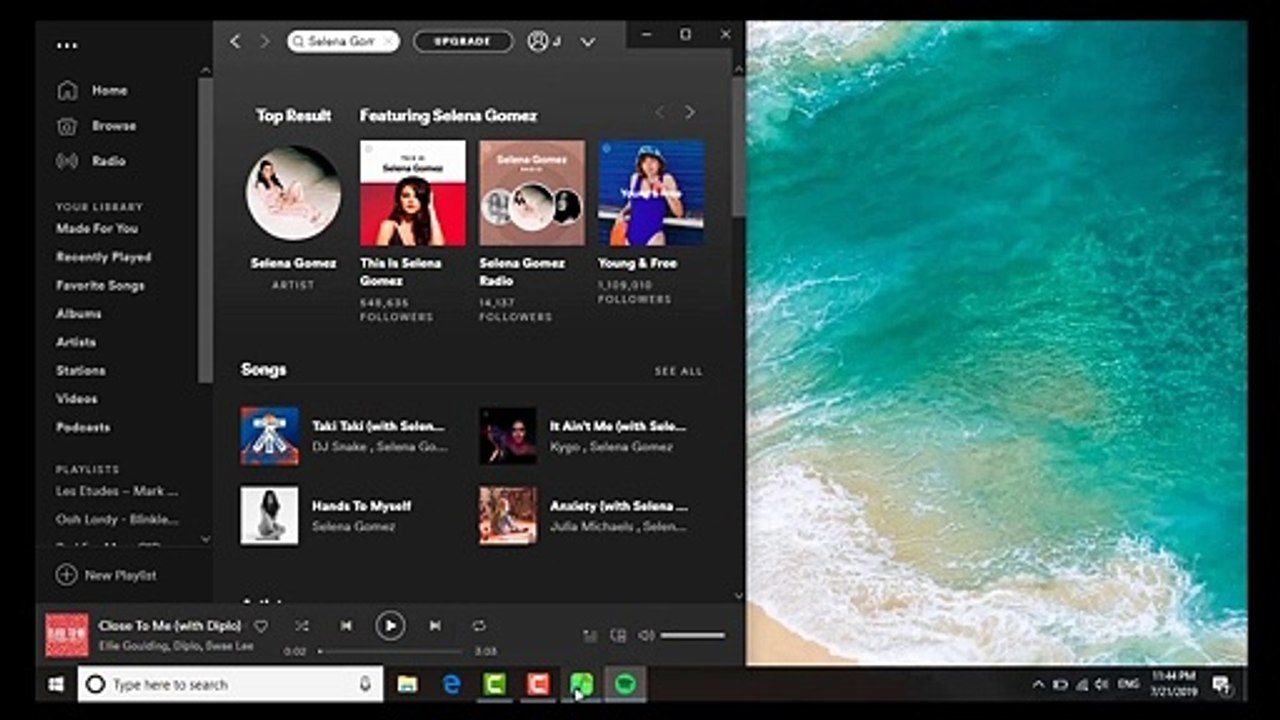
Task: Open Selena Gomez Radio cover
Action: point(532,193)
